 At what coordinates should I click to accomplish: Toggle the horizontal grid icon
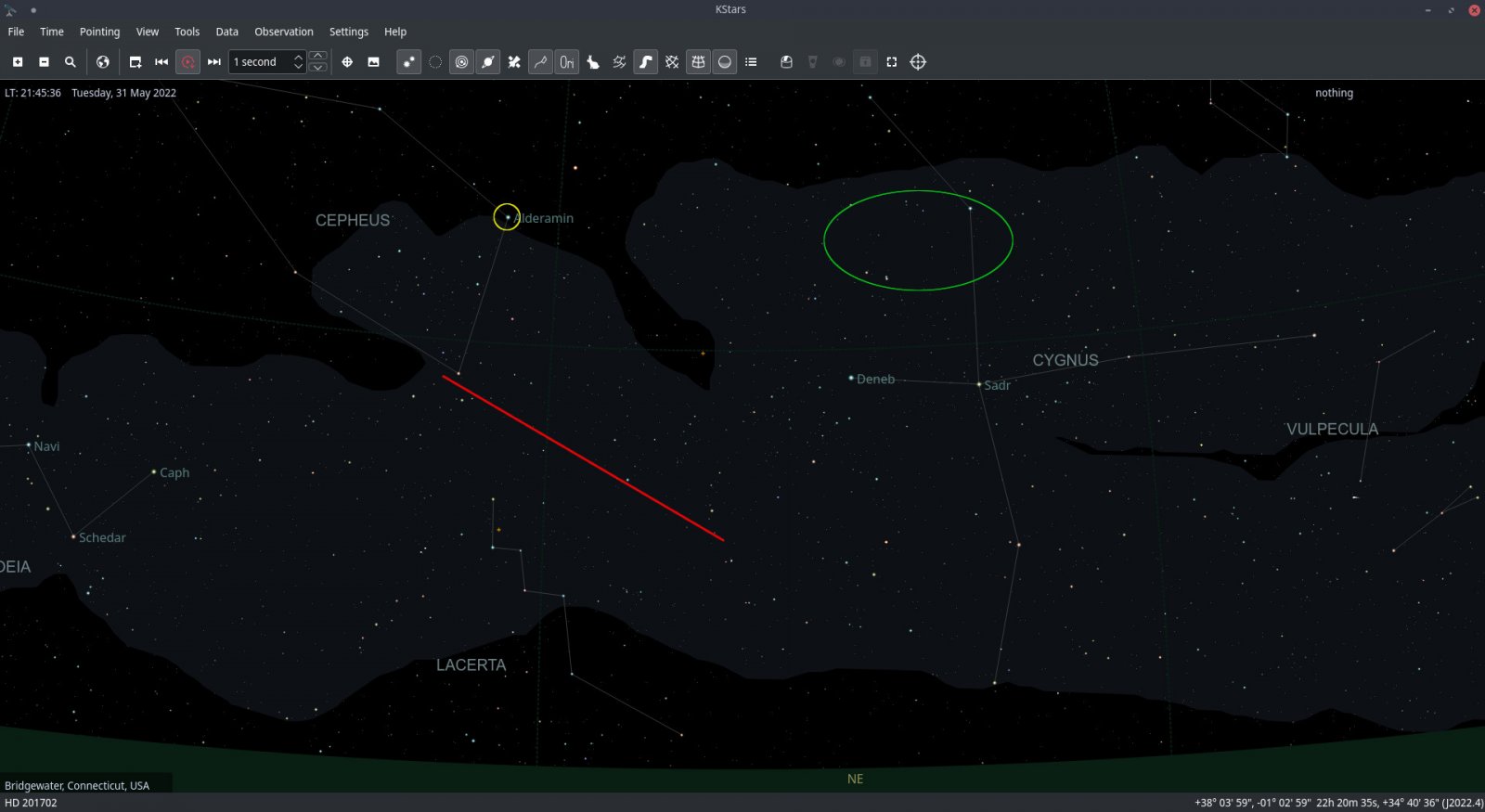tap(699, 62)
